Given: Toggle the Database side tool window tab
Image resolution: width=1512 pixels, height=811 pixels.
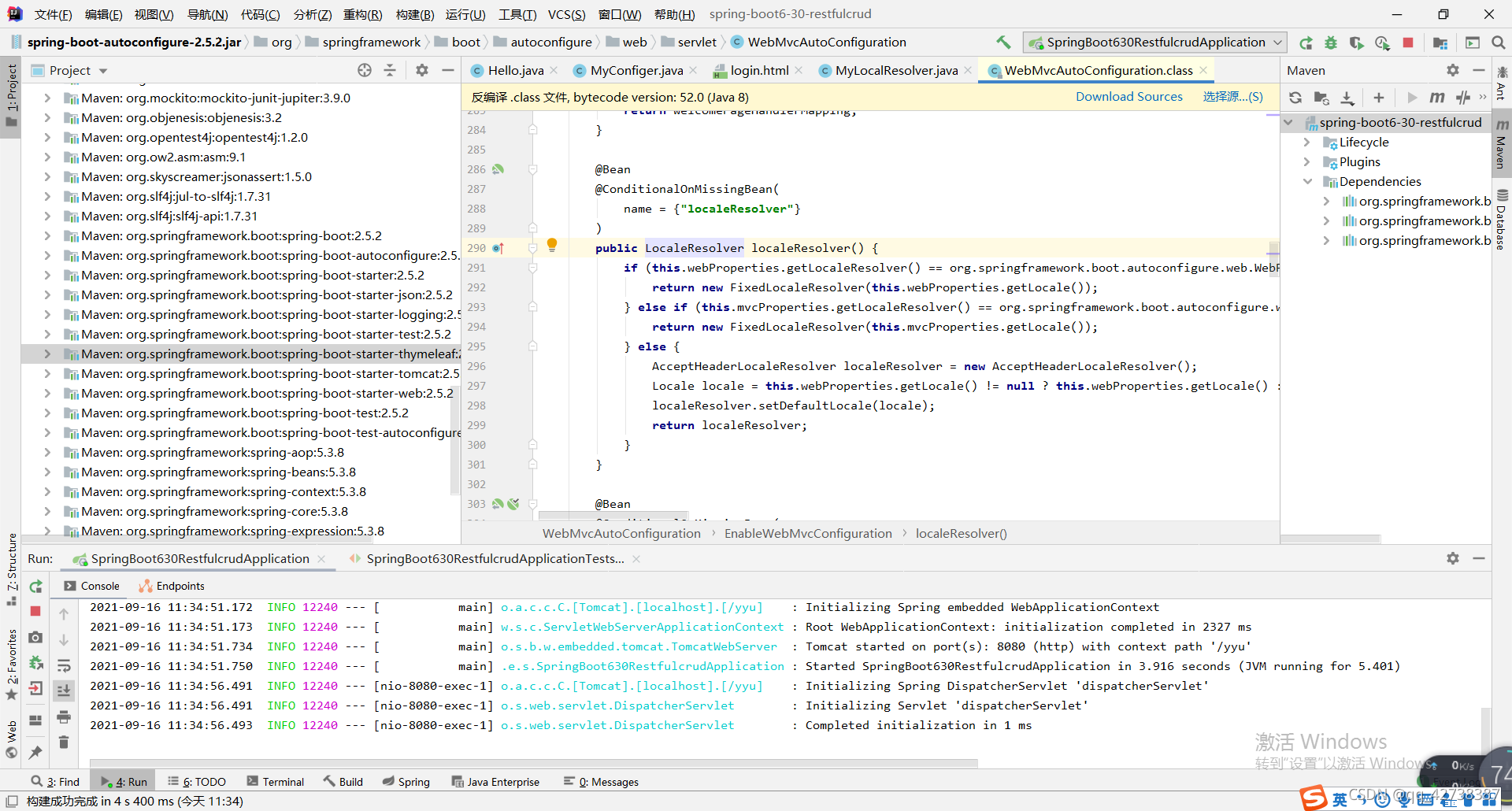Looking at the screenshot, I should [x=1502, y=220].
